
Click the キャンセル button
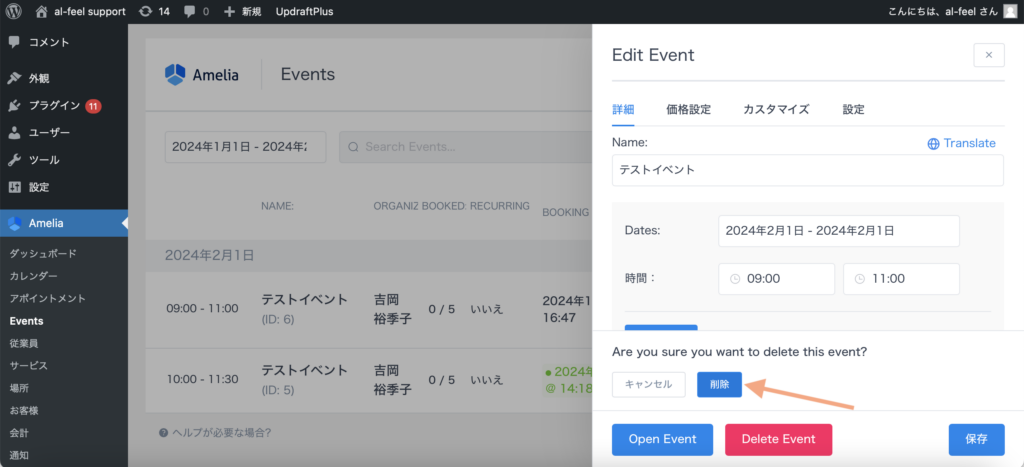648,384
